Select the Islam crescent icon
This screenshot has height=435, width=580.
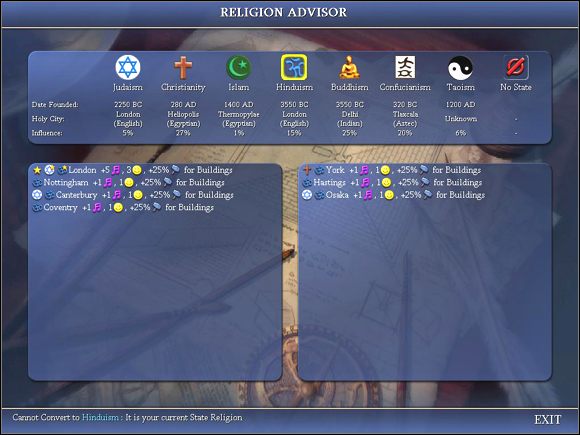[239, 67]
